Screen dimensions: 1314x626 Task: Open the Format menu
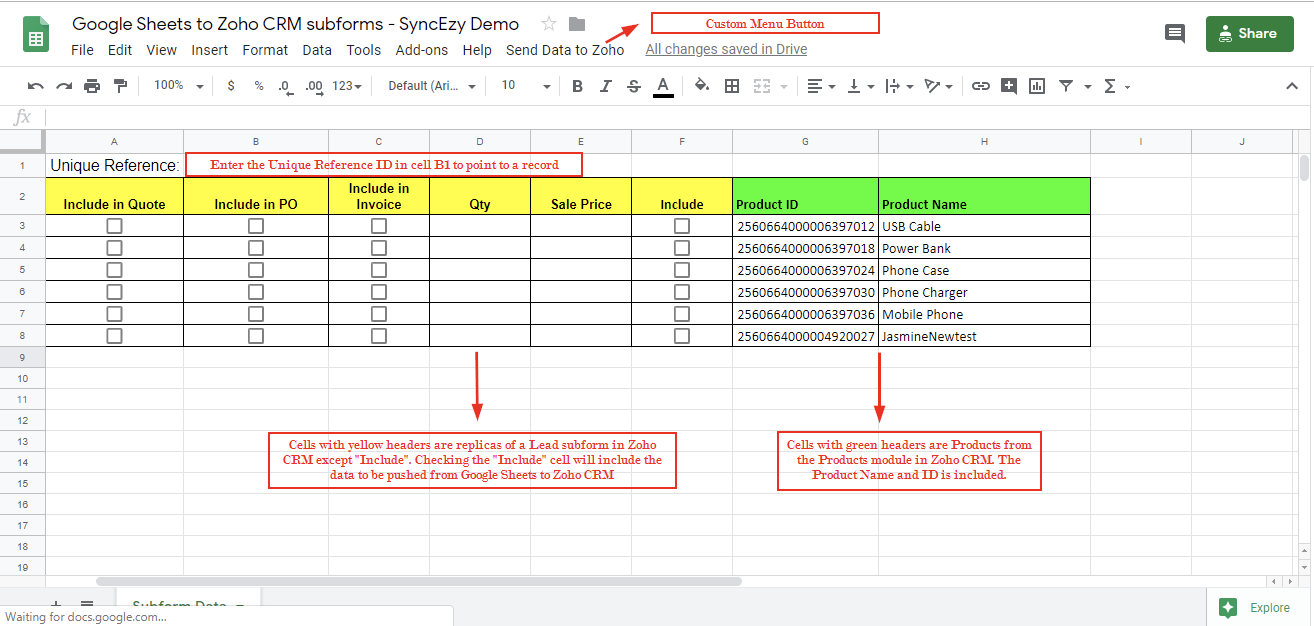[265, 50]
